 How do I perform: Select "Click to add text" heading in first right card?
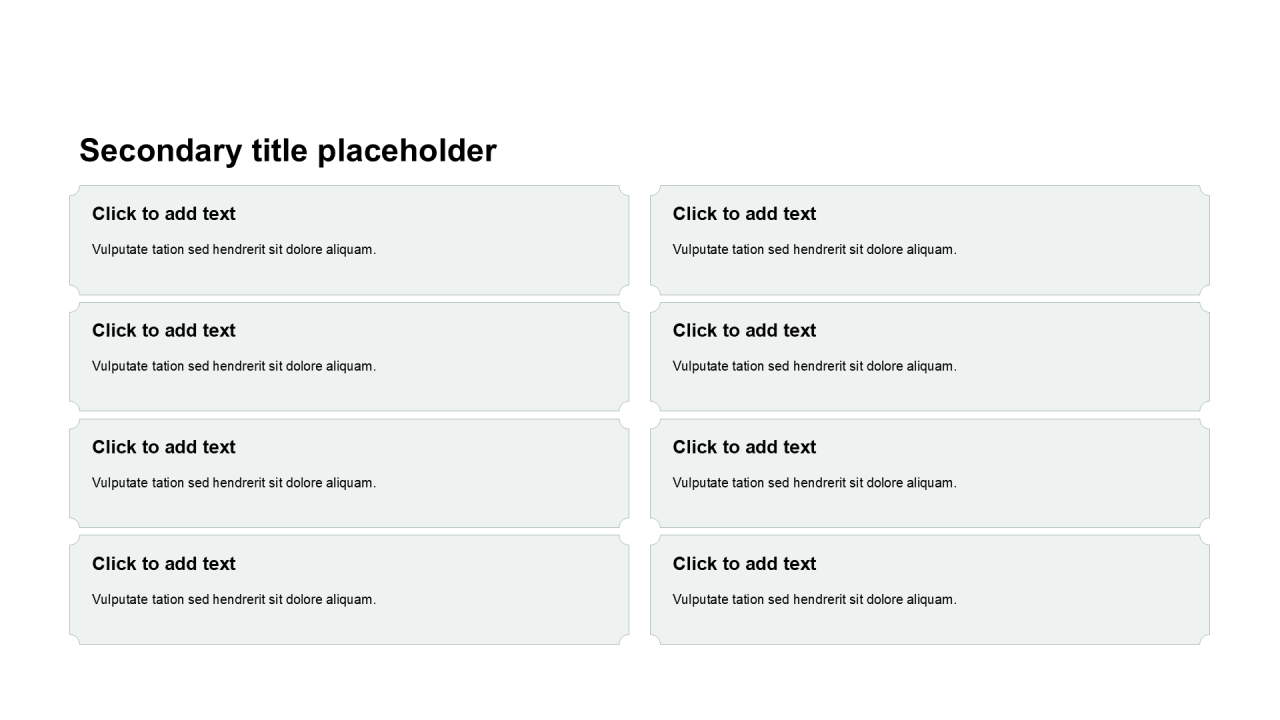click(x=744, y=214)
